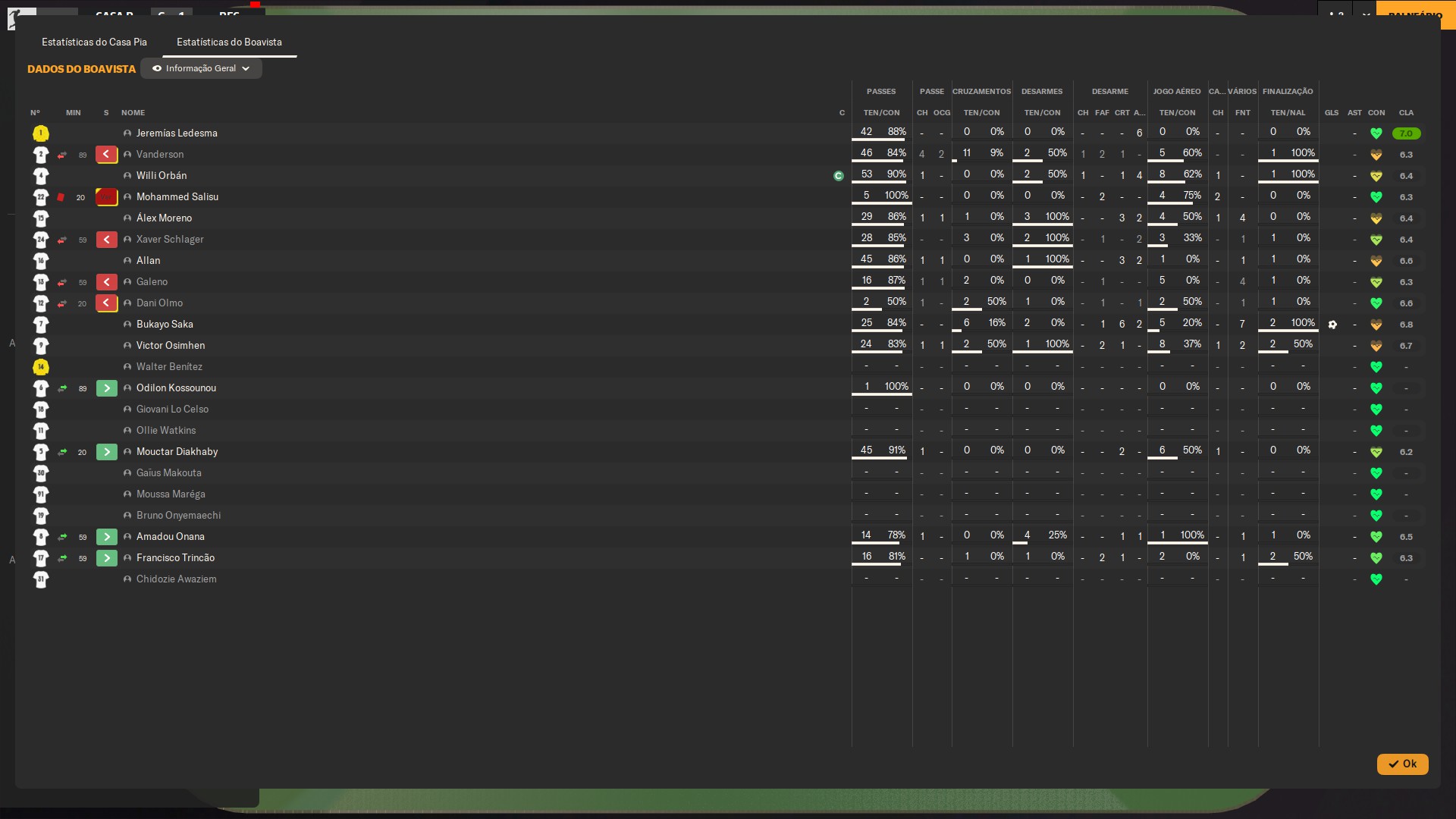Click Odilon Kossounou's green substituted-on chevron
This screenshot has width=1456, height=819.
pos(106,388)
